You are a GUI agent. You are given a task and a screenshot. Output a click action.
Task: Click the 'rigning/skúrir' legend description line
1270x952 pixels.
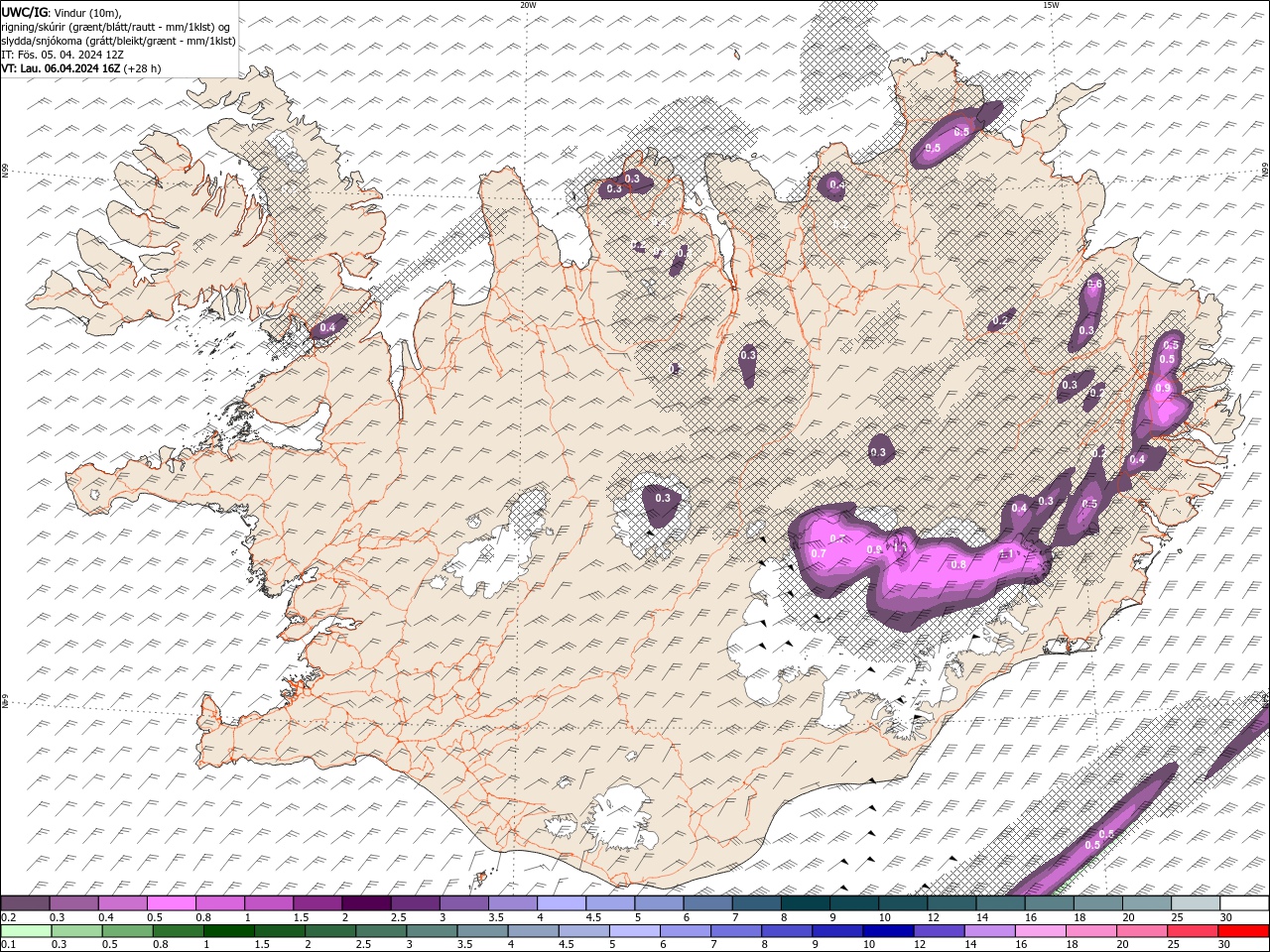pyautogui.click(x=116, y=27)
